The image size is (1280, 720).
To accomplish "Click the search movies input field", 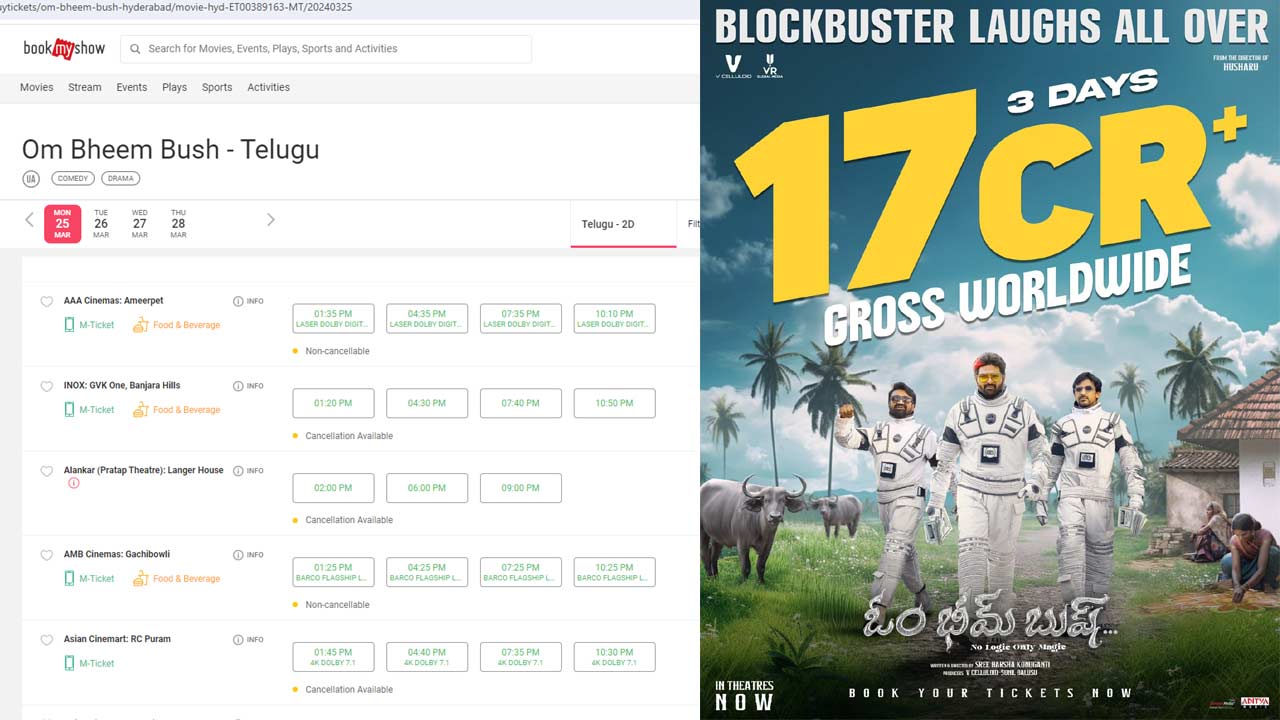I will pos(326,48).
